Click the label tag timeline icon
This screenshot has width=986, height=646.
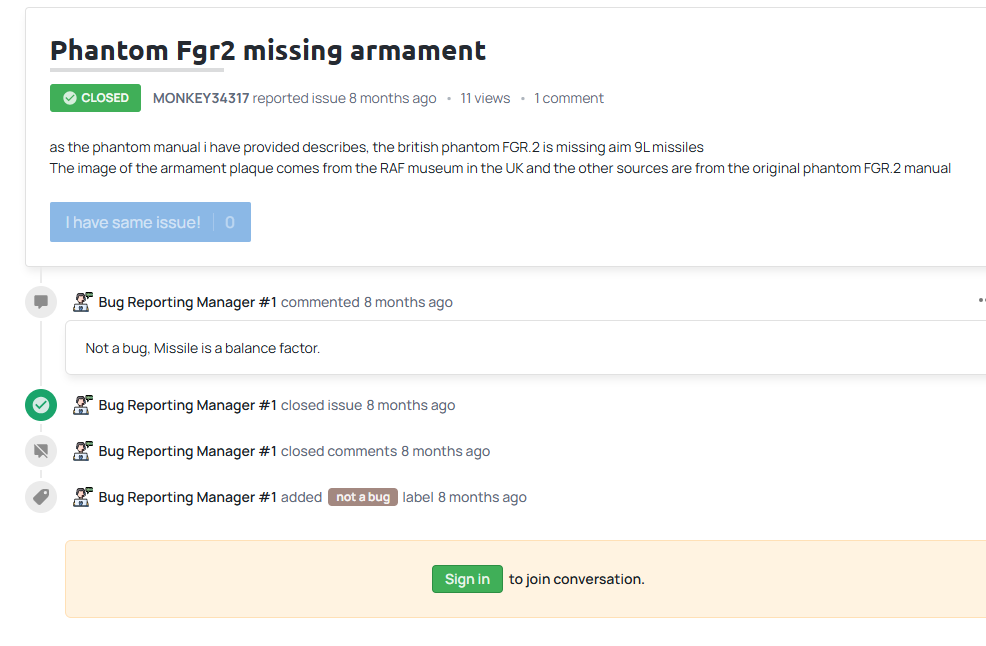click(41, 497)
